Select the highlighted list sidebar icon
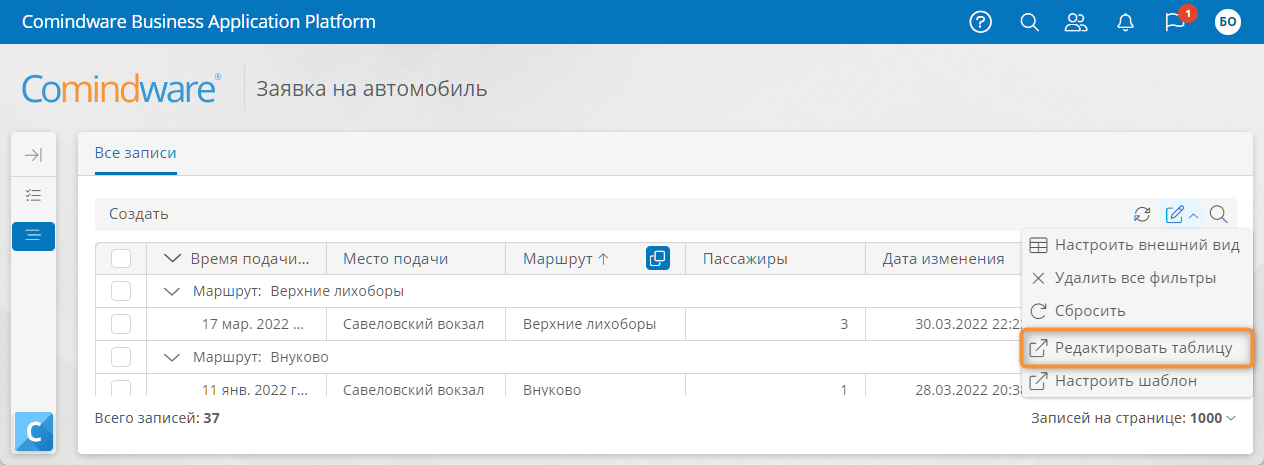 coord(33,236)
